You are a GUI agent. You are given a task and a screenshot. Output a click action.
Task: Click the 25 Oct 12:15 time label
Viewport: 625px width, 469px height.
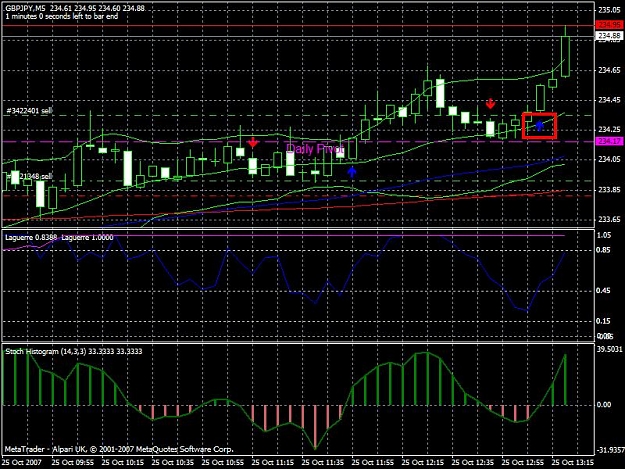pos(423,462)
